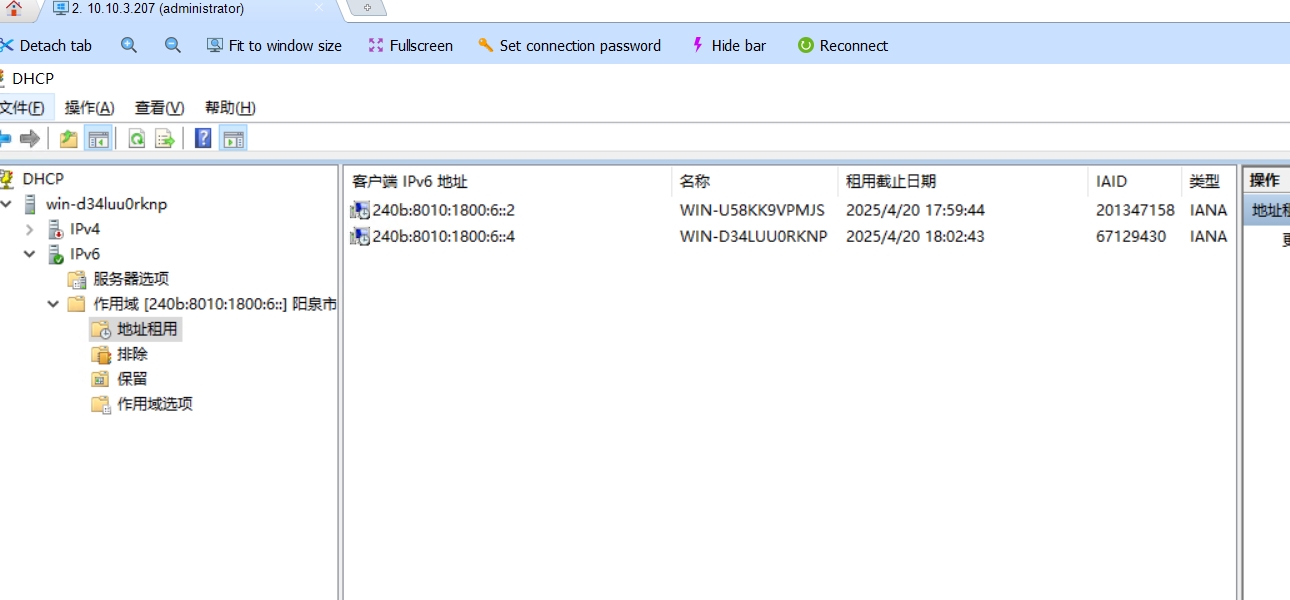Collapse the 作用域 scope node
The height and width of the screenshot is (600, 1290).
pyautogui.click(x=53, y=304)
